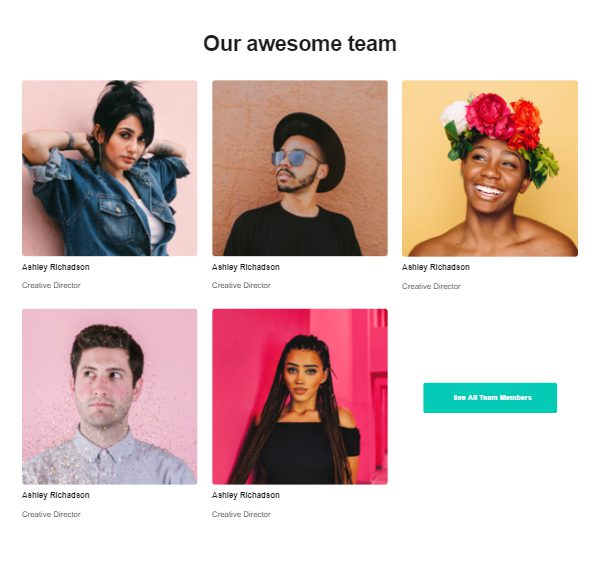Click the Our awesome team heading
The image size is (600, 563).
300,44
